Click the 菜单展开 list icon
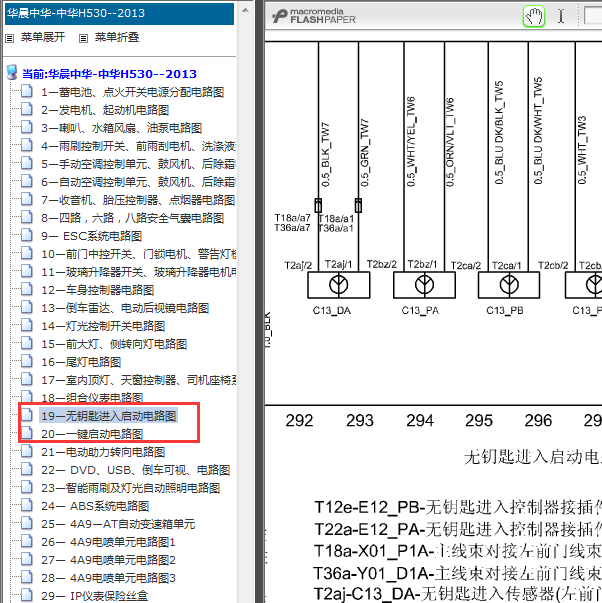Viewport: 602px width, 603px height. pyautogui.click(x=10, y=38)
